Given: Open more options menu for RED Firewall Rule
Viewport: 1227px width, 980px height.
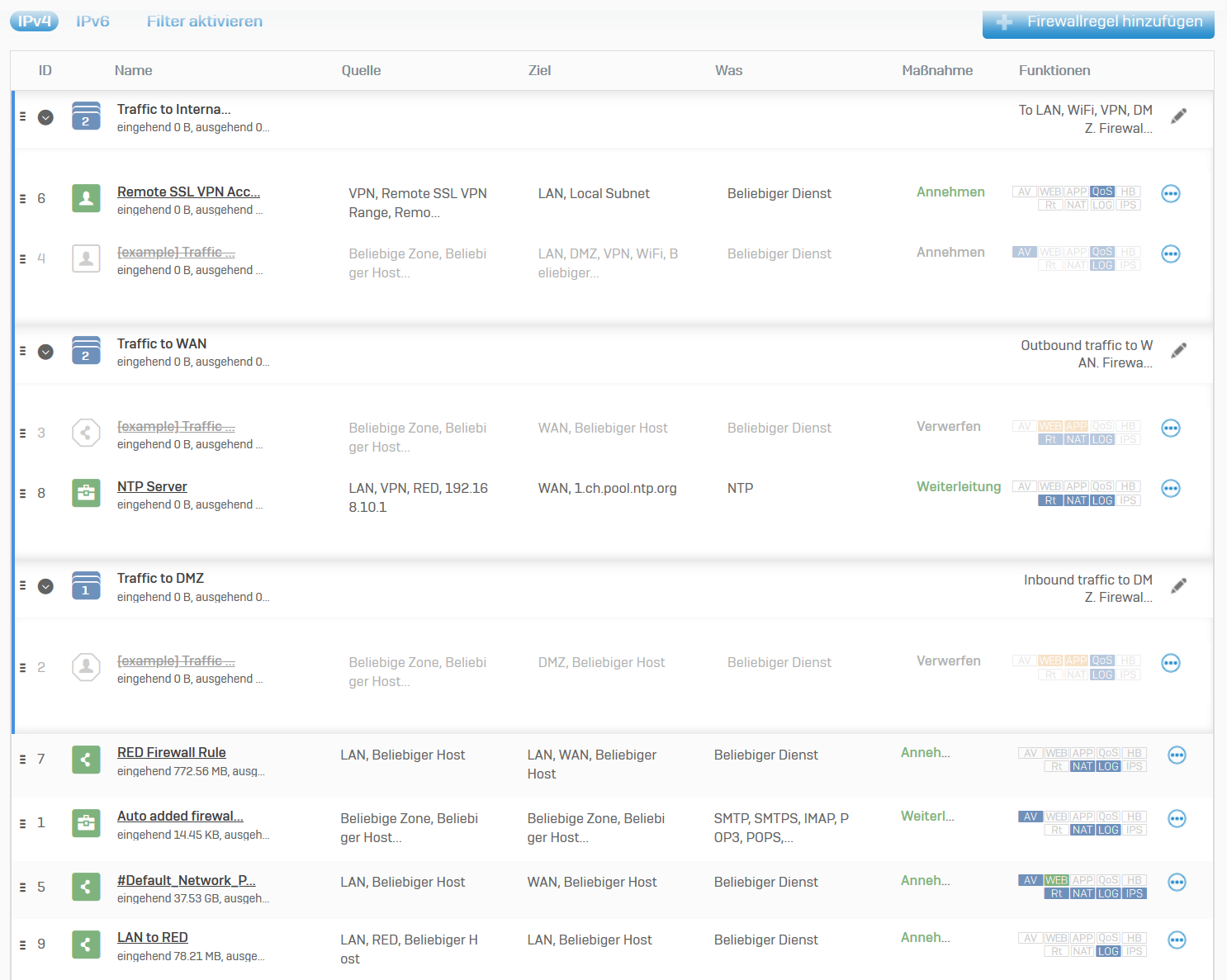Looking at the screenshot, I should point(1177,755).
